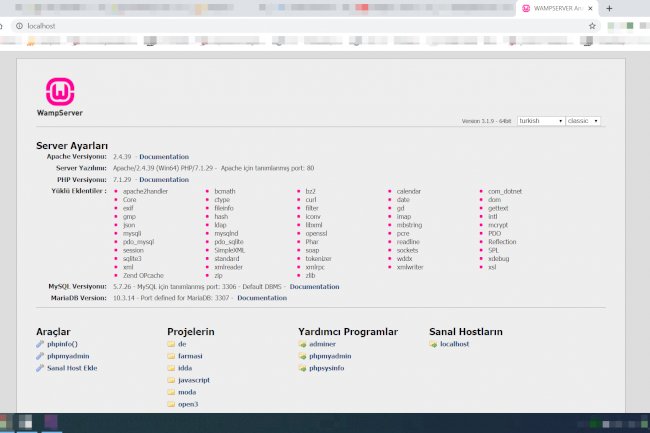The height and width of the screenshot is (433, 650).
Task: Click the pdo_sqlite extension text
Action: pyautogui.click(x=228, y=242)
